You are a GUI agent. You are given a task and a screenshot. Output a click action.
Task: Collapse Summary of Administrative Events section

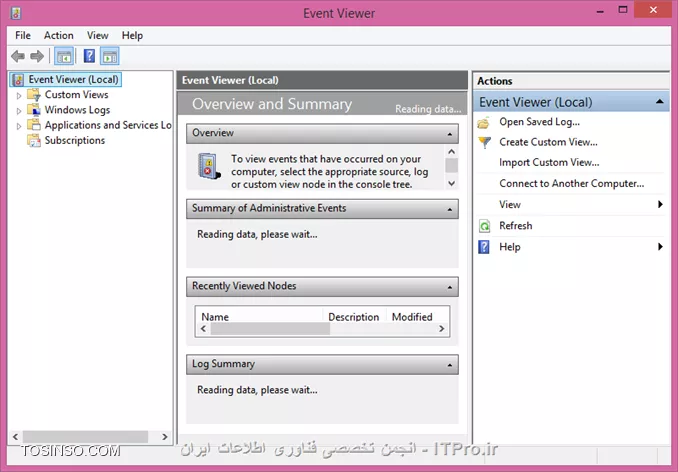[450, 209]
